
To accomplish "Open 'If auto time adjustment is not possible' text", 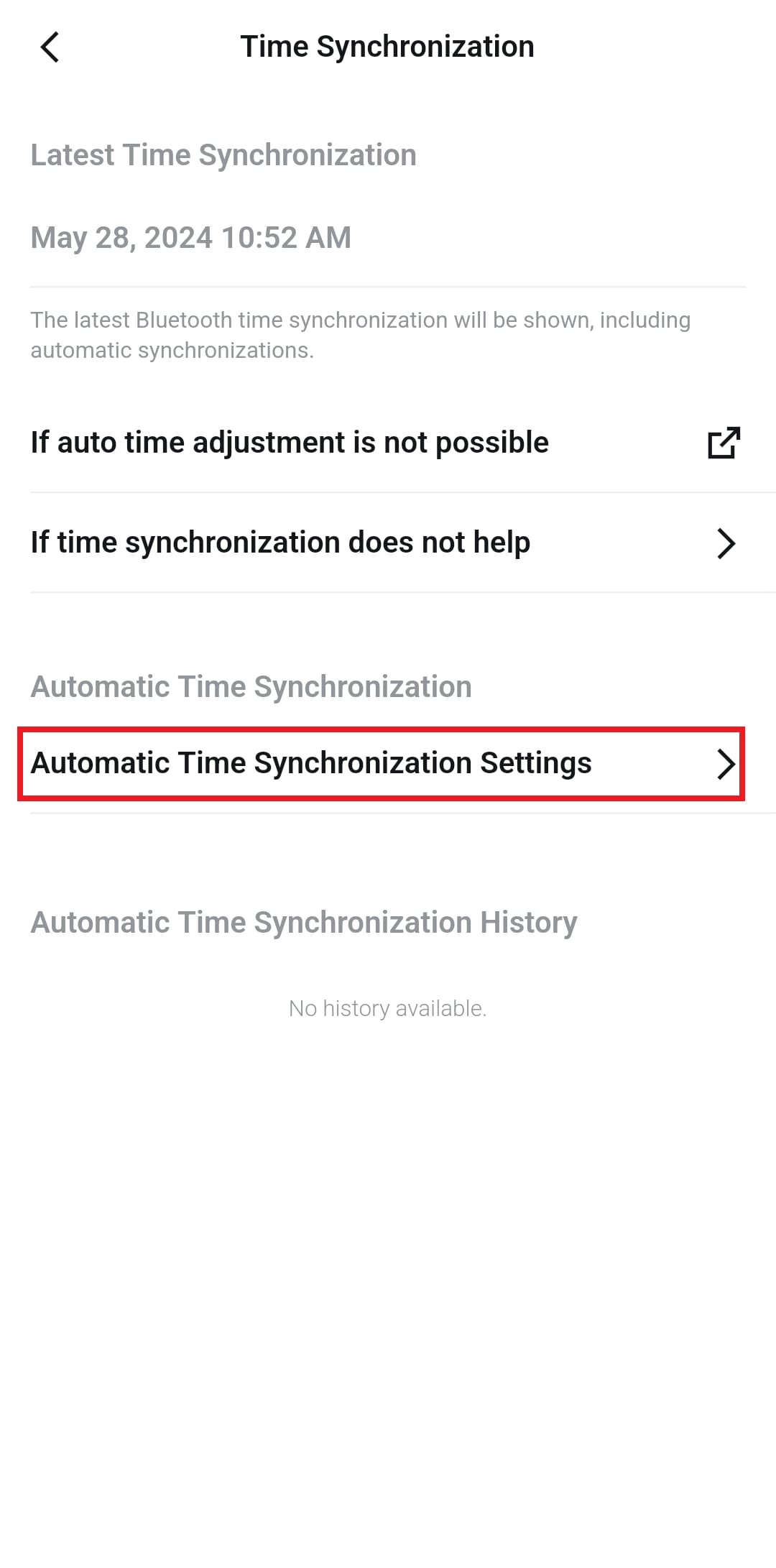I will pos(290,443).
